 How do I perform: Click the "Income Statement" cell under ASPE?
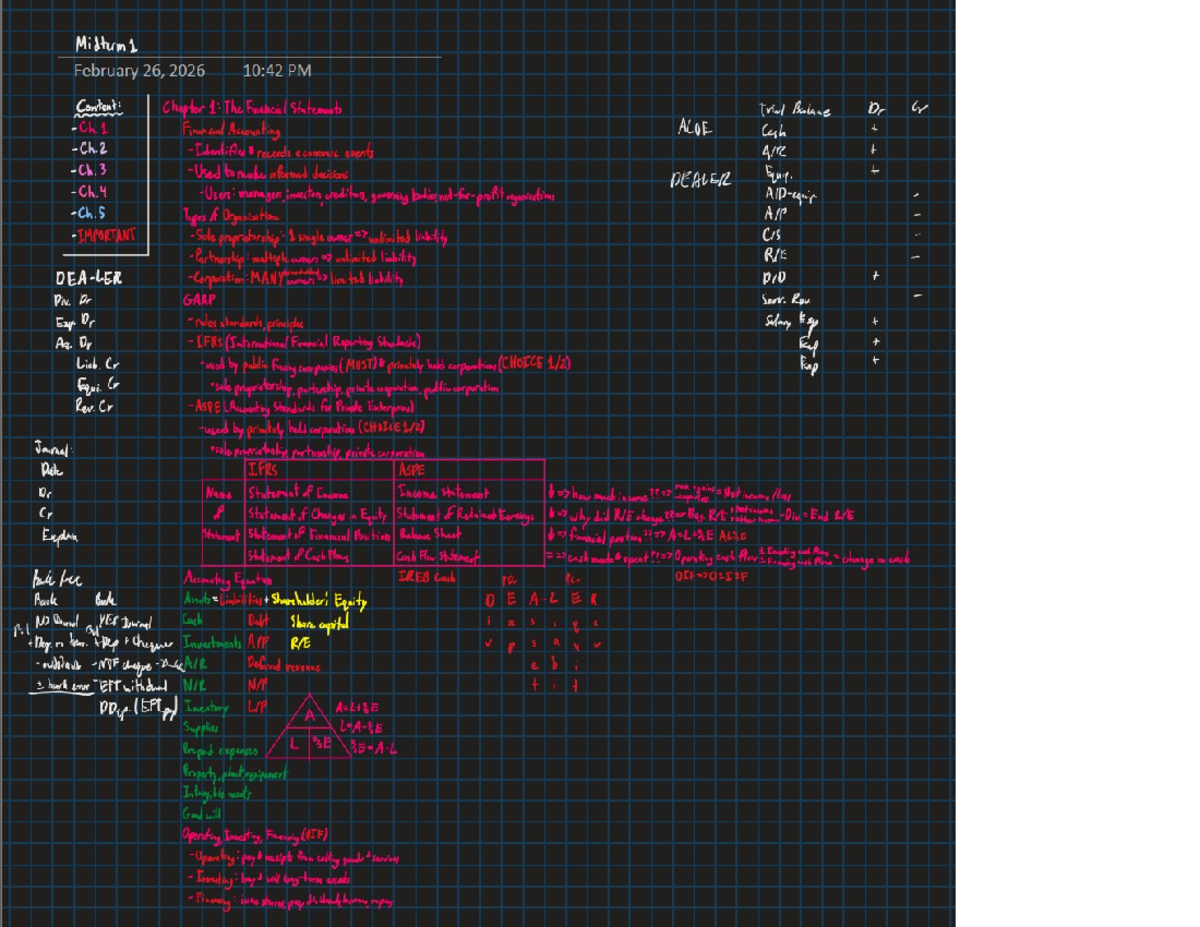coord(444,493)
